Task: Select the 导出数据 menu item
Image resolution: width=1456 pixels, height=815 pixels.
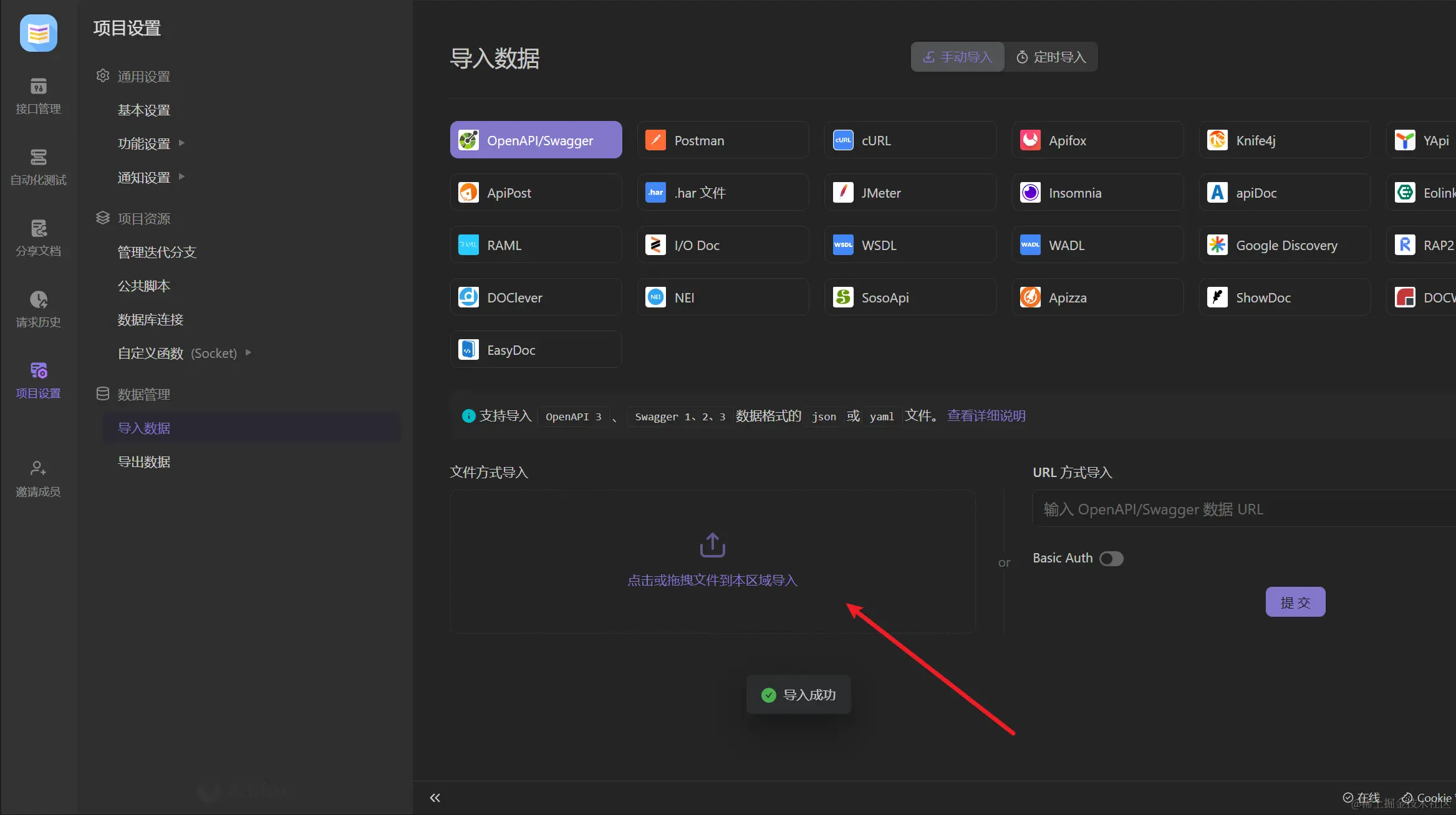Action: [144, 461]
